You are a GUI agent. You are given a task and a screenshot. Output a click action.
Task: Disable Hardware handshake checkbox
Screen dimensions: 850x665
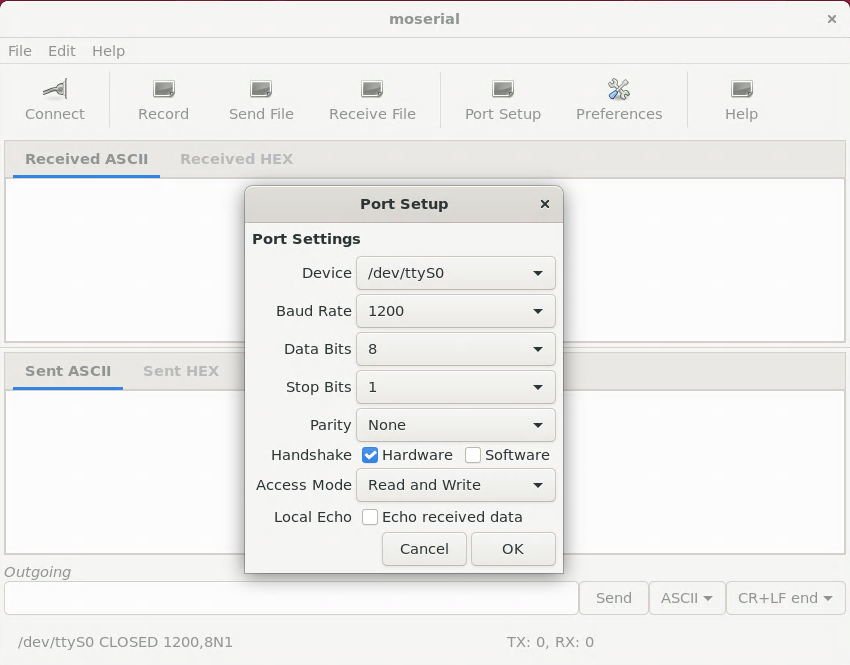tap(370, 455)
